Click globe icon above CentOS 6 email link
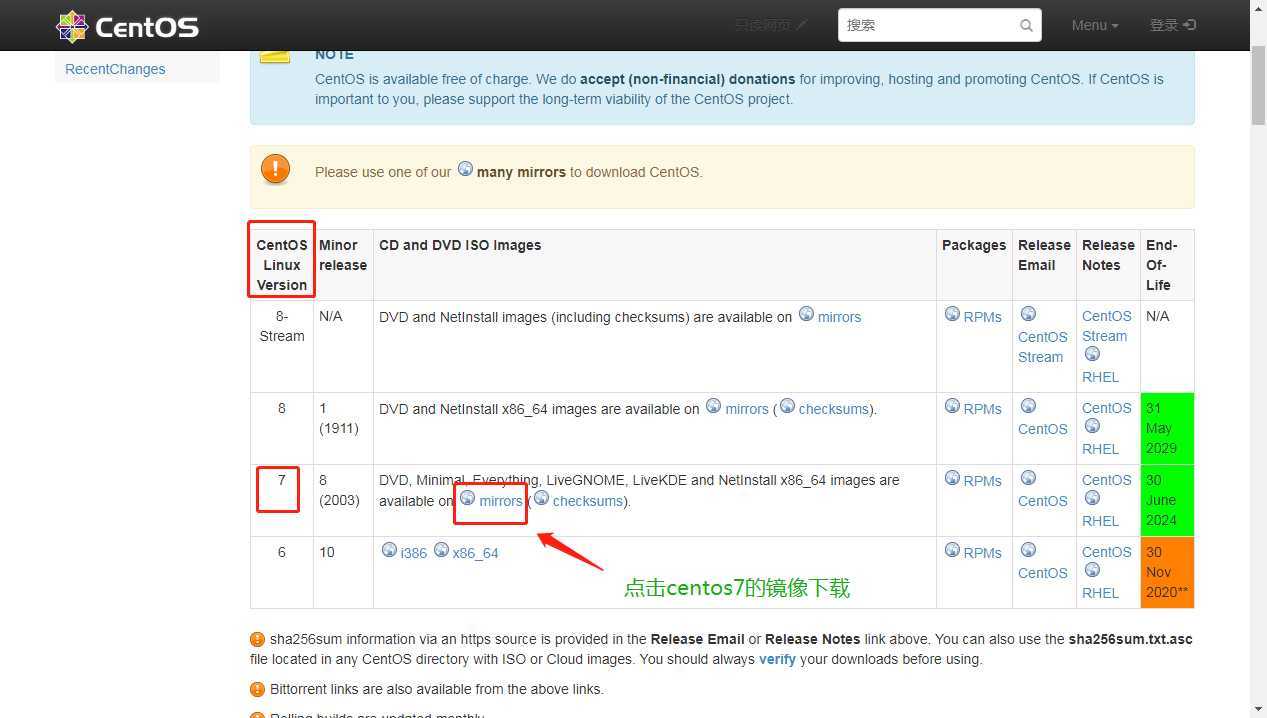Screen dimensions: 1267x718 click(x=1028, y=550)
